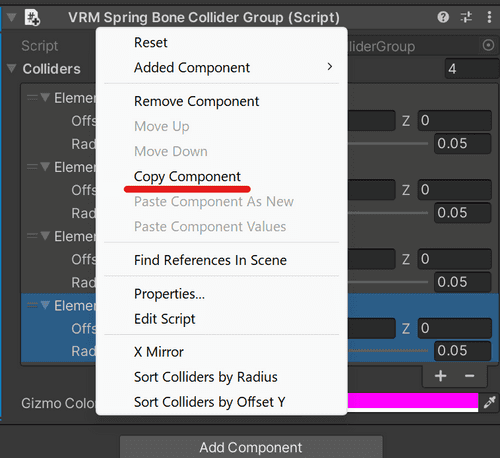Use the eyedropper beside Gizmo Color
This screenshot has width=500, height=458.
489,402
